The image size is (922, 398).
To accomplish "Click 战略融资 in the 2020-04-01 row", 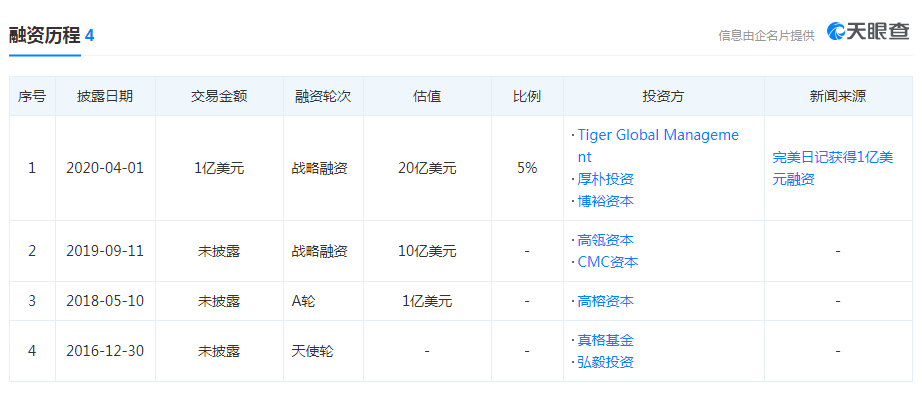I will [319, 168].
